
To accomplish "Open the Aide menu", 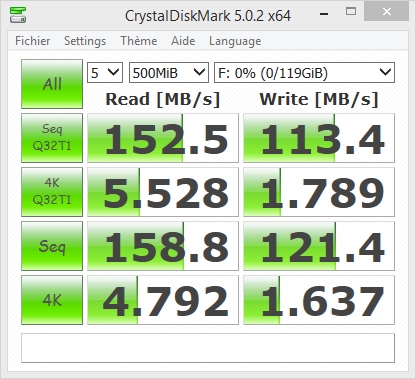I will [x=183, y=41].
